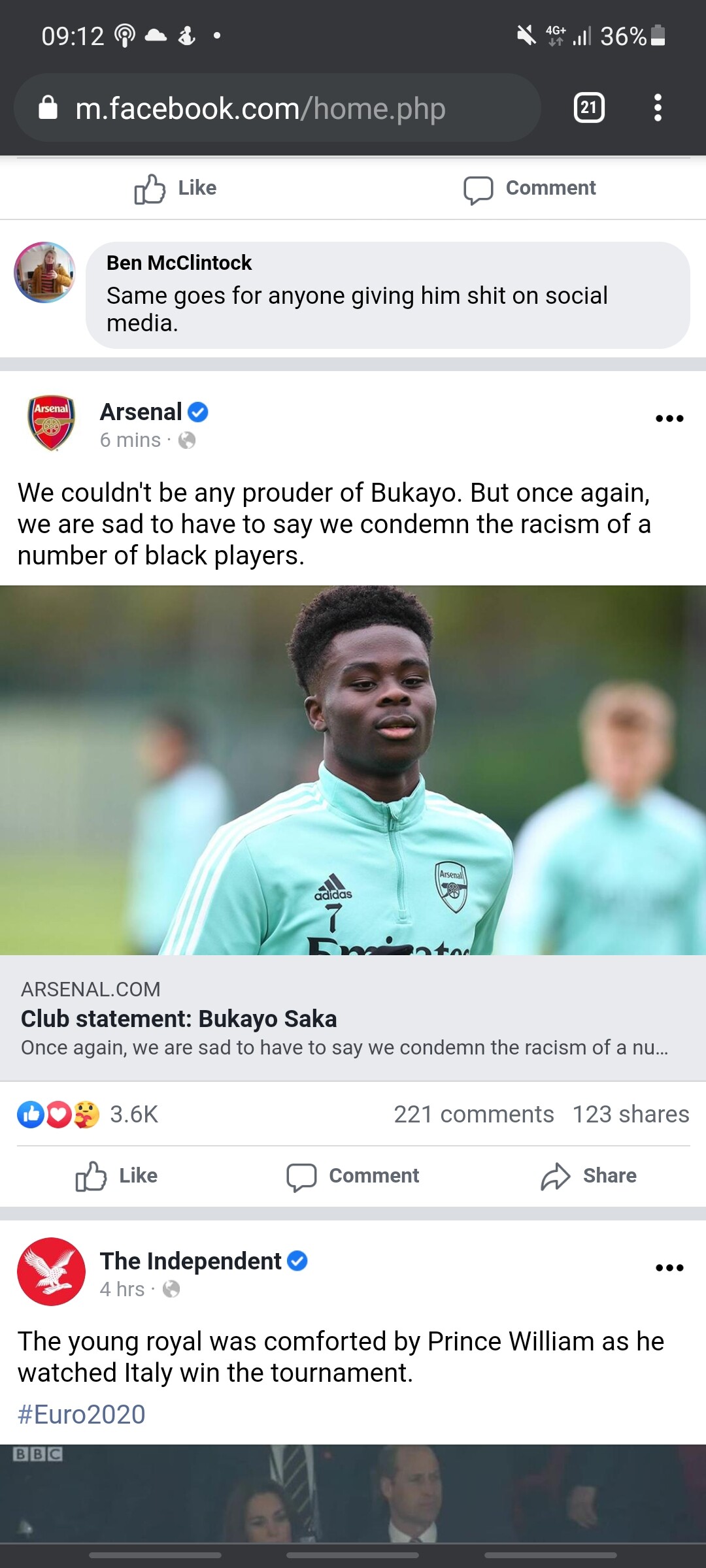The width and height of the screenshot is (706, 1568).
Task: Like the top post above Ben's comment
Action: pyautogui.click(x=175, y=188)
